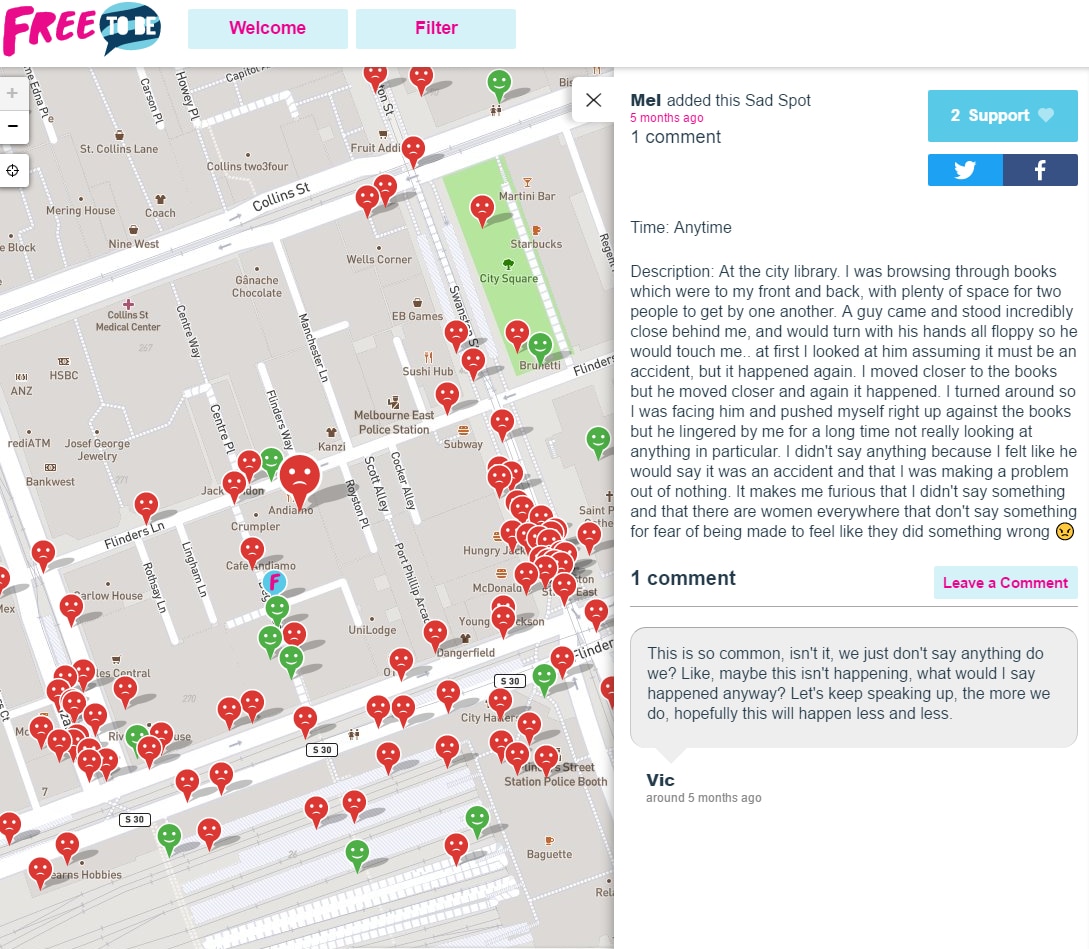The height and width of the screenshot is (949, 1089).
Task: Locate my position with crosshair button
Action: [x=13, y=171]
